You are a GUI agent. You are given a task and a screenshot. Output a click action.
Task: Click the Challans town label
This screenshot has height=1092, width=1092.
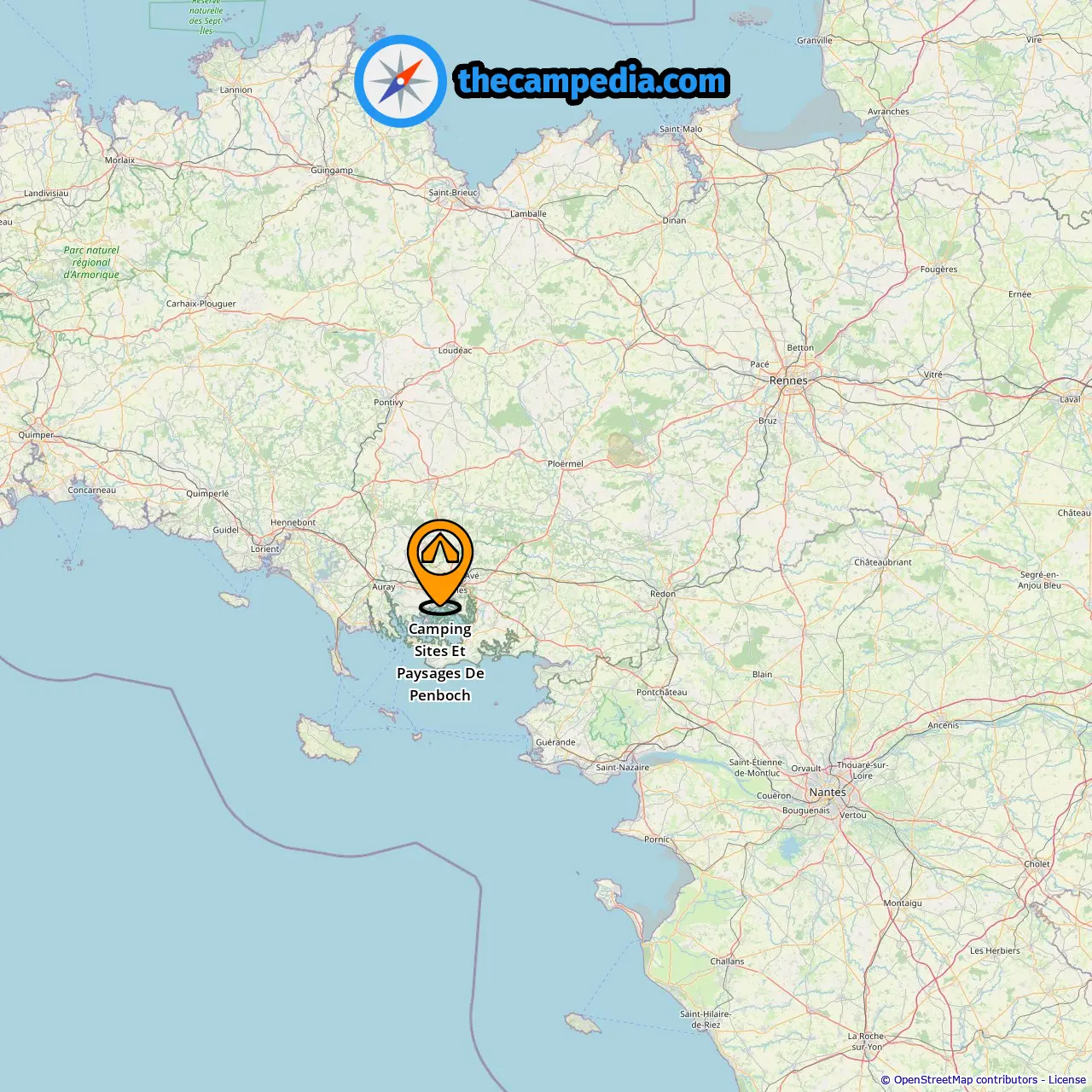(727, 961)
